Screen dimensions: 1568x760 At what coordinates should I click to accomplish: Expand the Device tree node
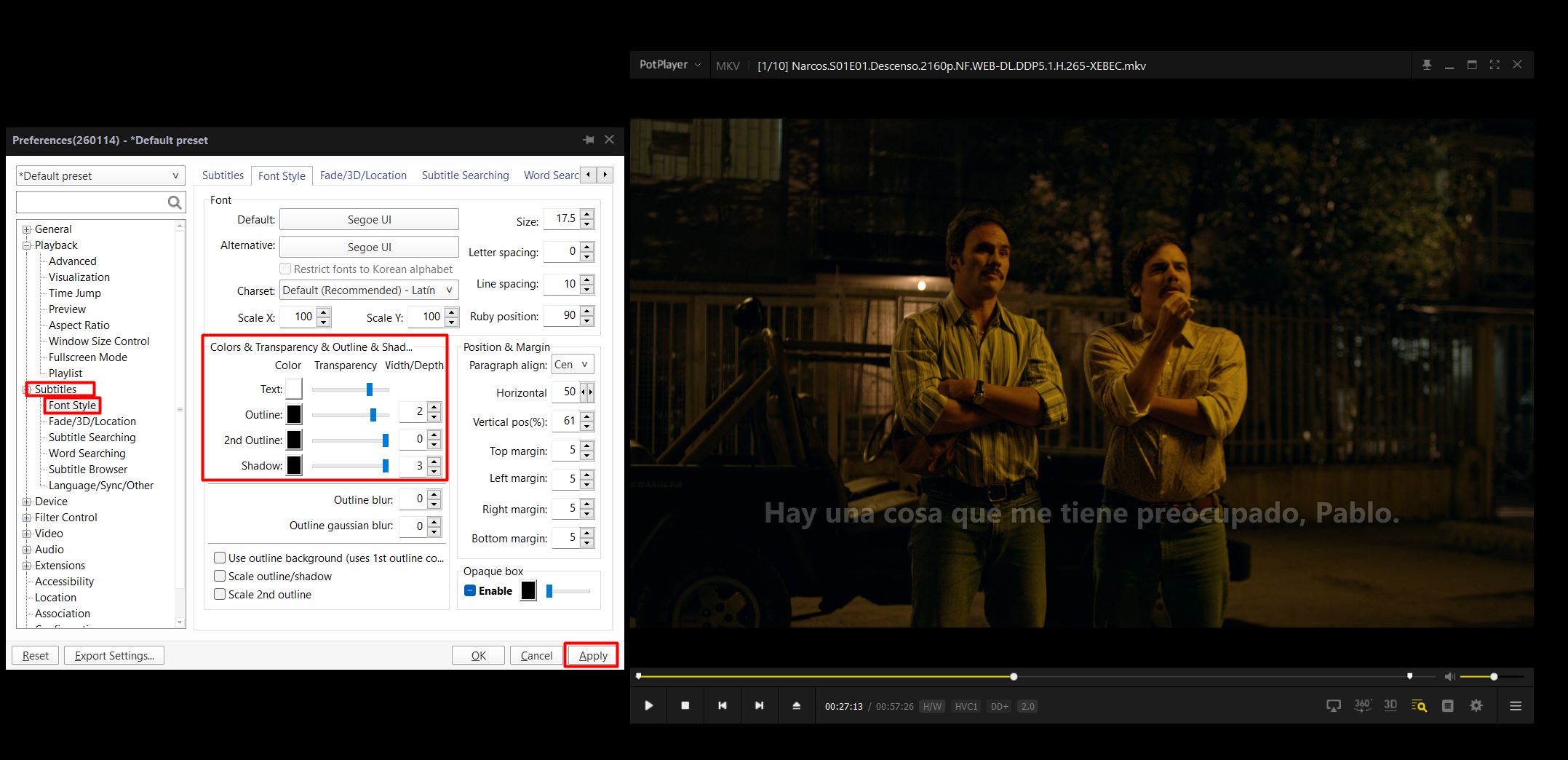(27, 502)
